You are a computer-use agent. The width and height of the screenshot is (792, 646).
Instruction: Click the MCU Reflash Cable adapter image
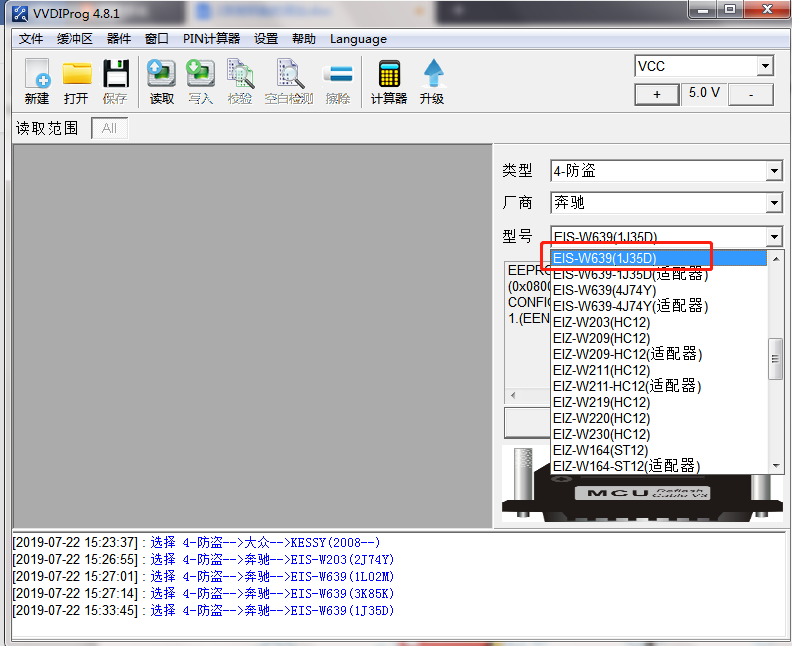[641, 485]
